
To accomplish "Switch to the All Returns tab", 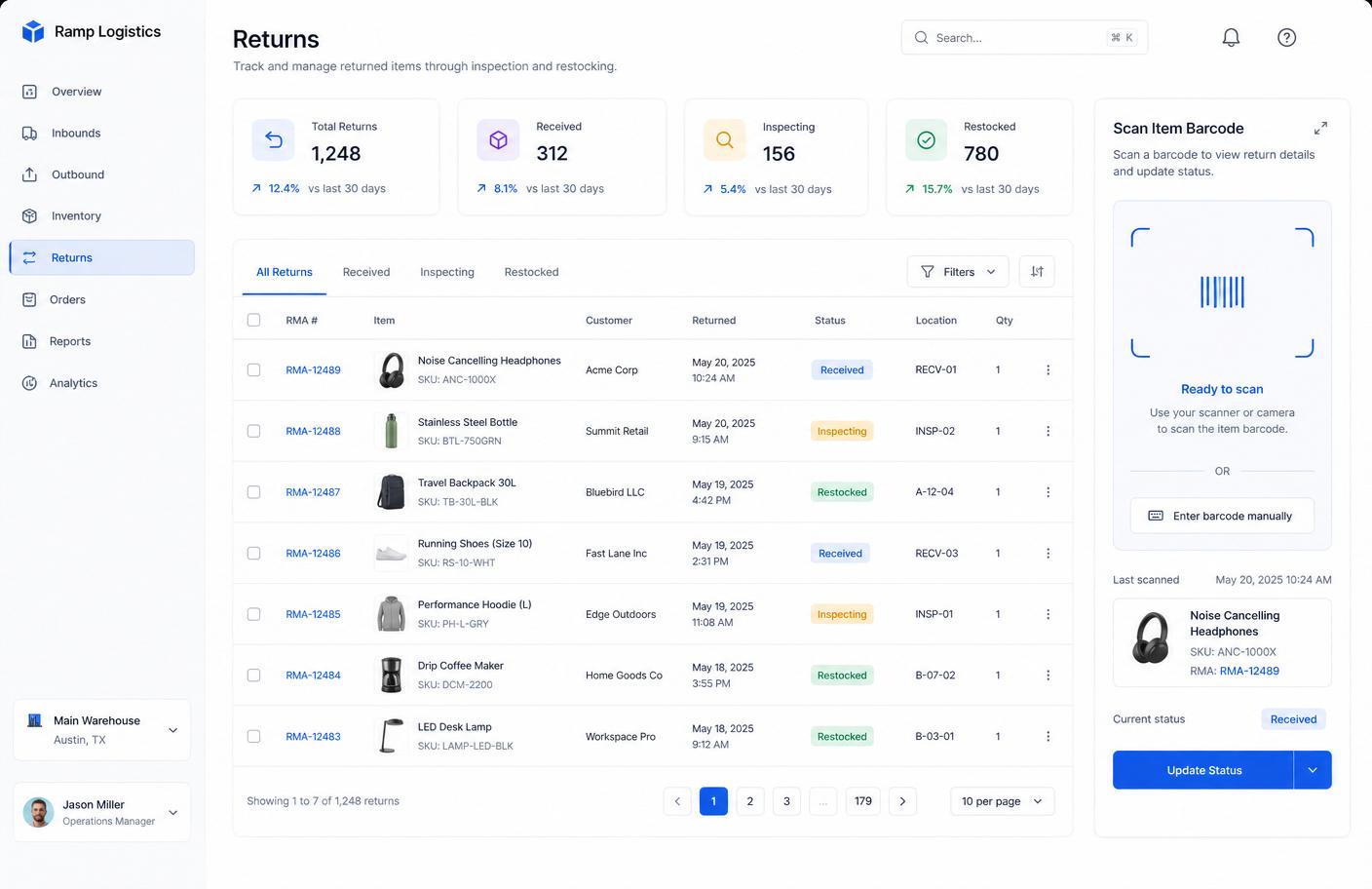I will coord(285,272).
